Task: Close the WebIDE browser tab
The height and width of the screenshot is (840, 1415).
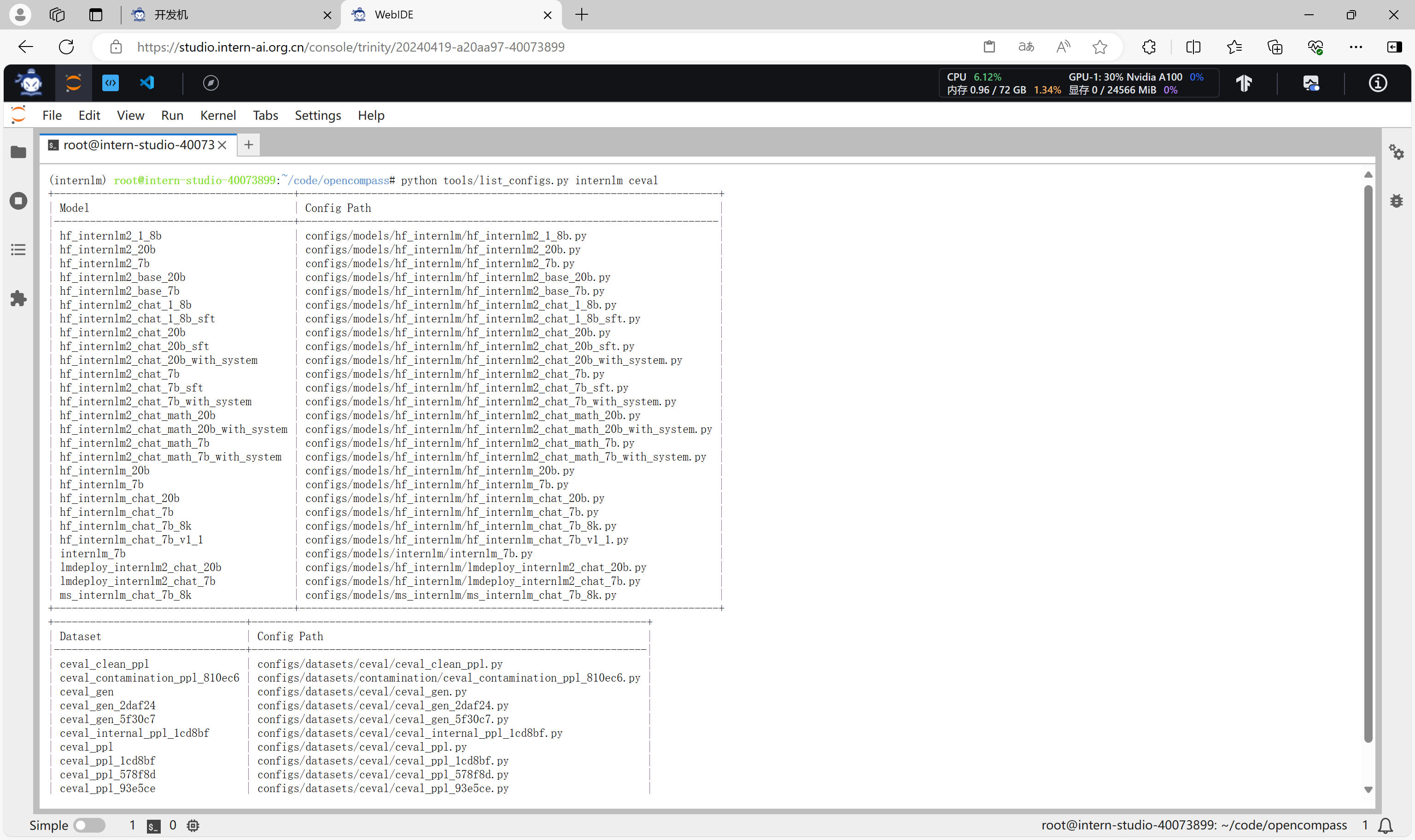Action: (547, 15)
